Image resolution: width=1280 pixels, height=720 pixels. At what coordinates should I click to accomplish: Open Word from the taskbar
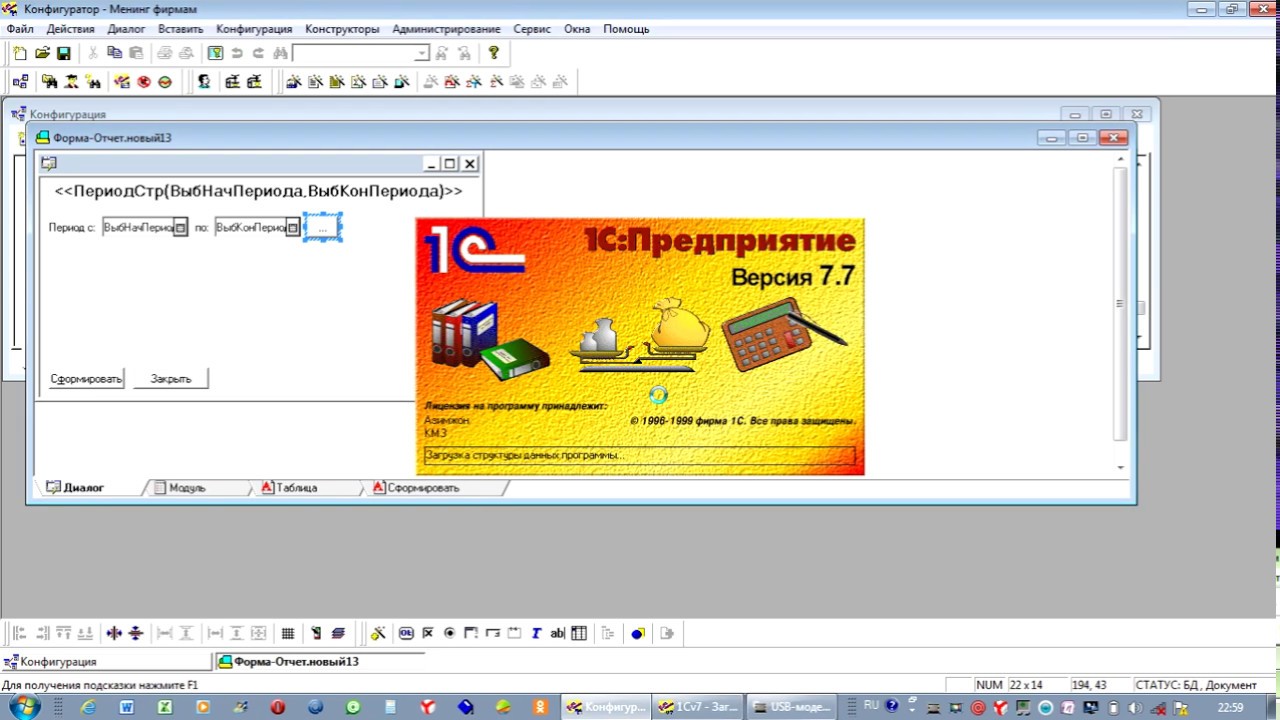pos(127,707)
